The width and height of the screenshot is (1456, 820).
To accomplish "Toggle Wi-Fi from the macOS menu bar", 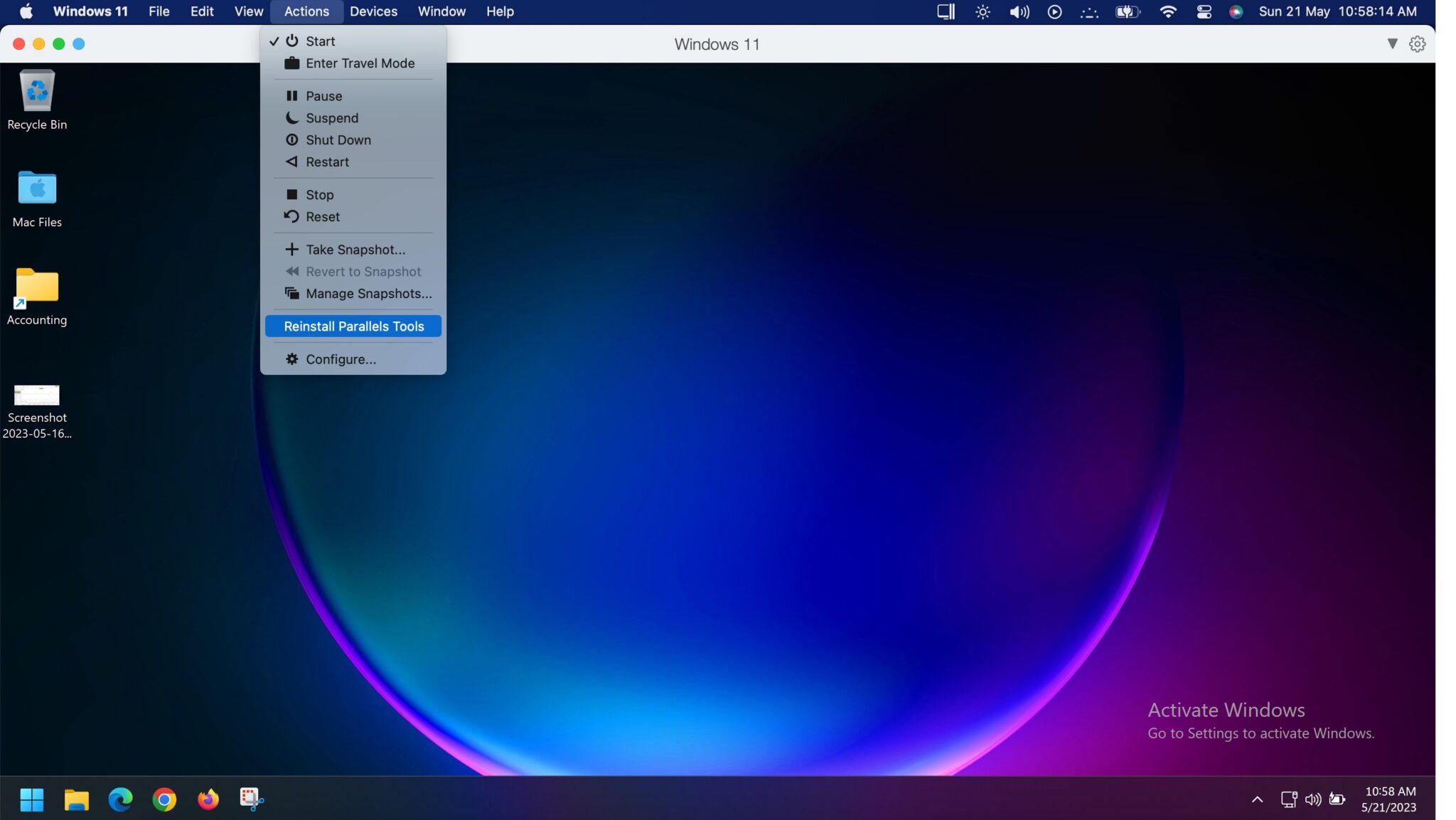I will [x=1167, y=11].
